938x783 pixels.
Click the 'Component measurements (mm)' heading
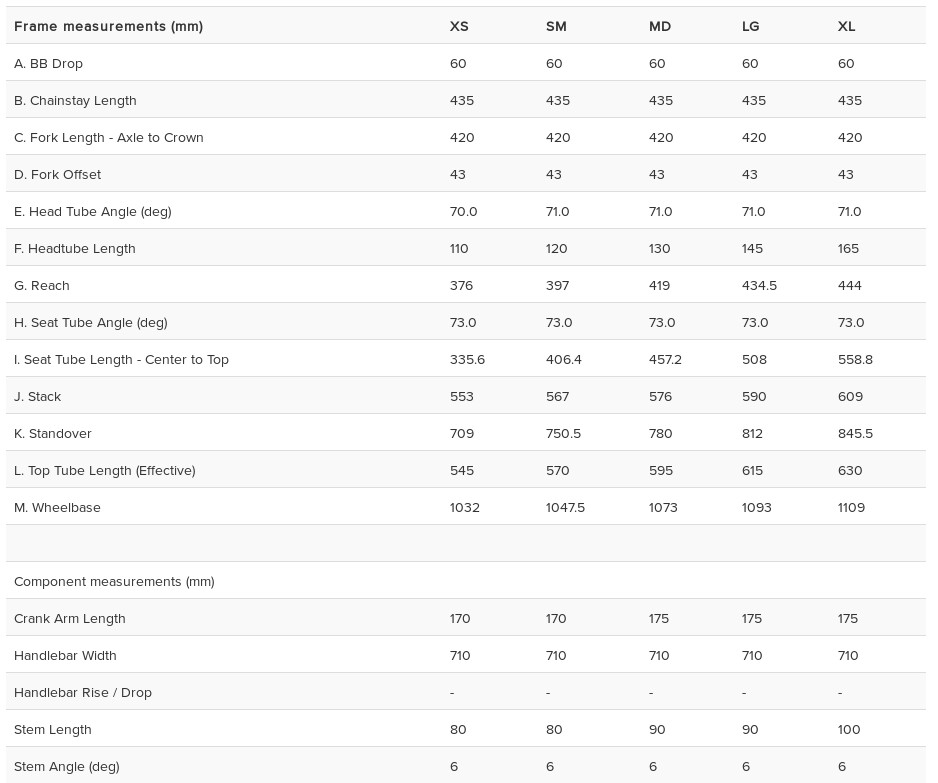coord(114,581)
